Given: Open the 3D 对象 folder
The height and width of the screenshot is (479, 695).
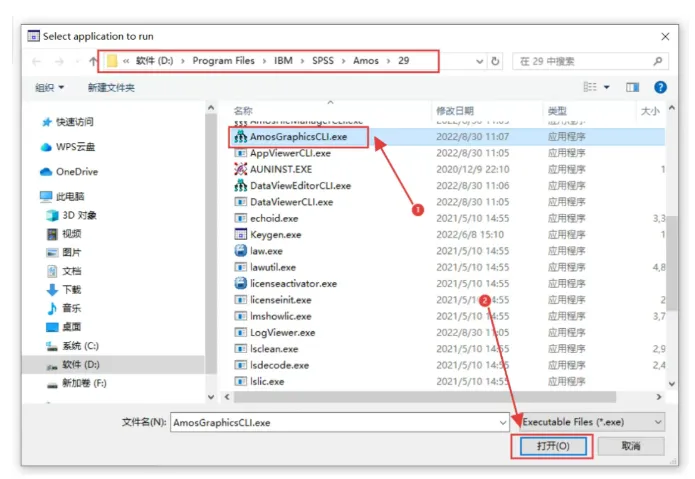Looking at the screenshot, I should point(71,215).
